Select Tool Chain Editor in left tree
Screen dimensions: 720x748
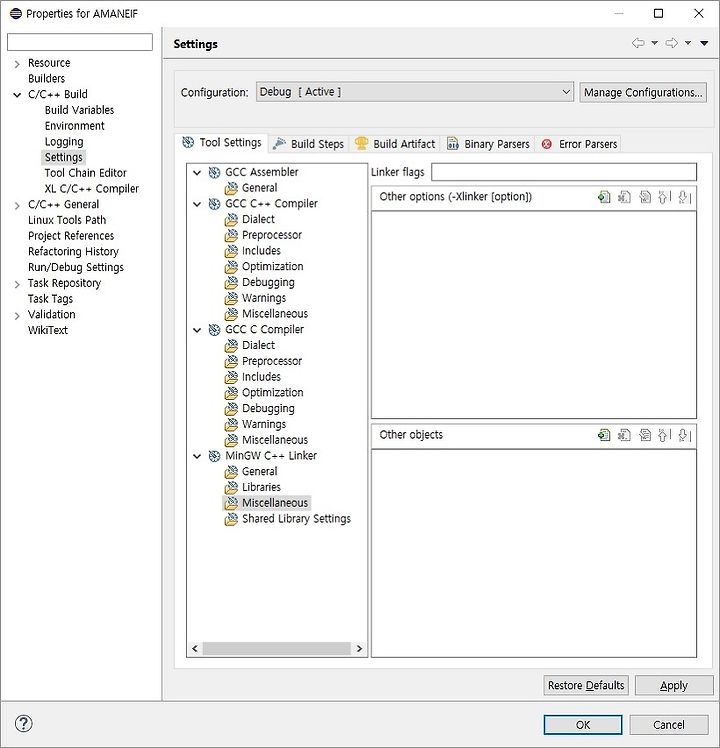coord(85,173)
